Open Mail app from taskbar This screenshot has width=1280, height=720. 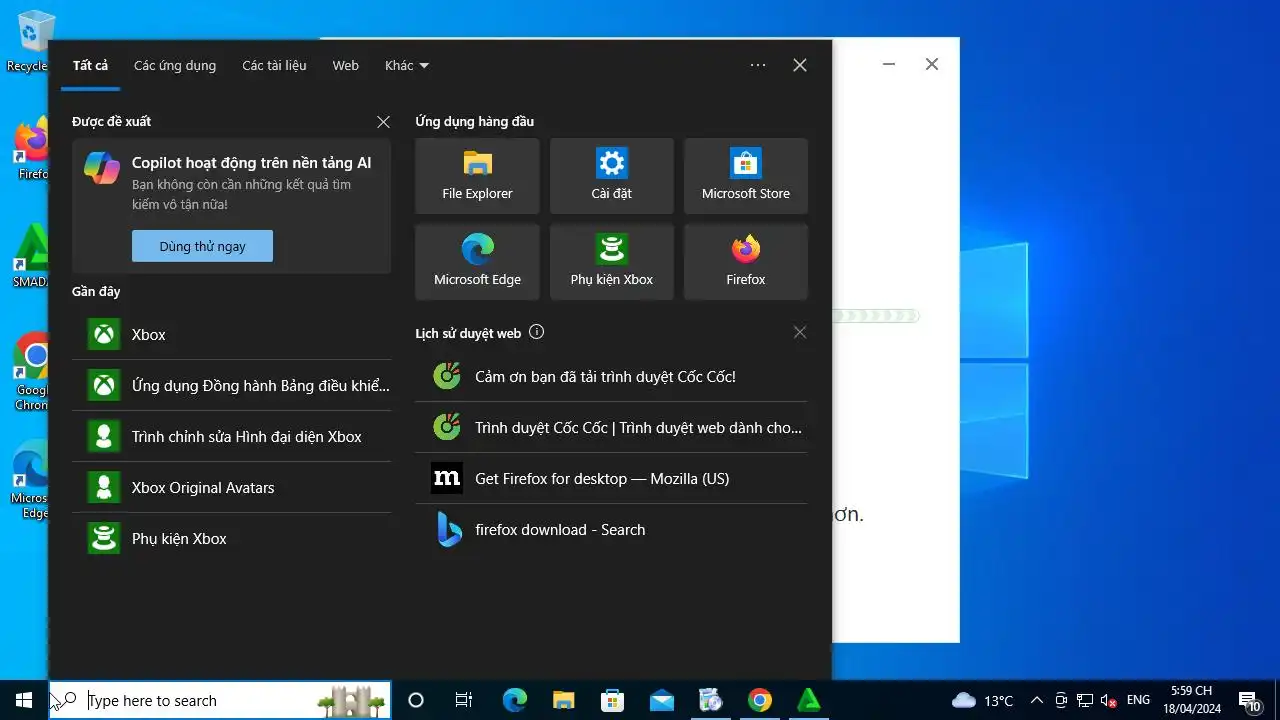coord(661,700)
